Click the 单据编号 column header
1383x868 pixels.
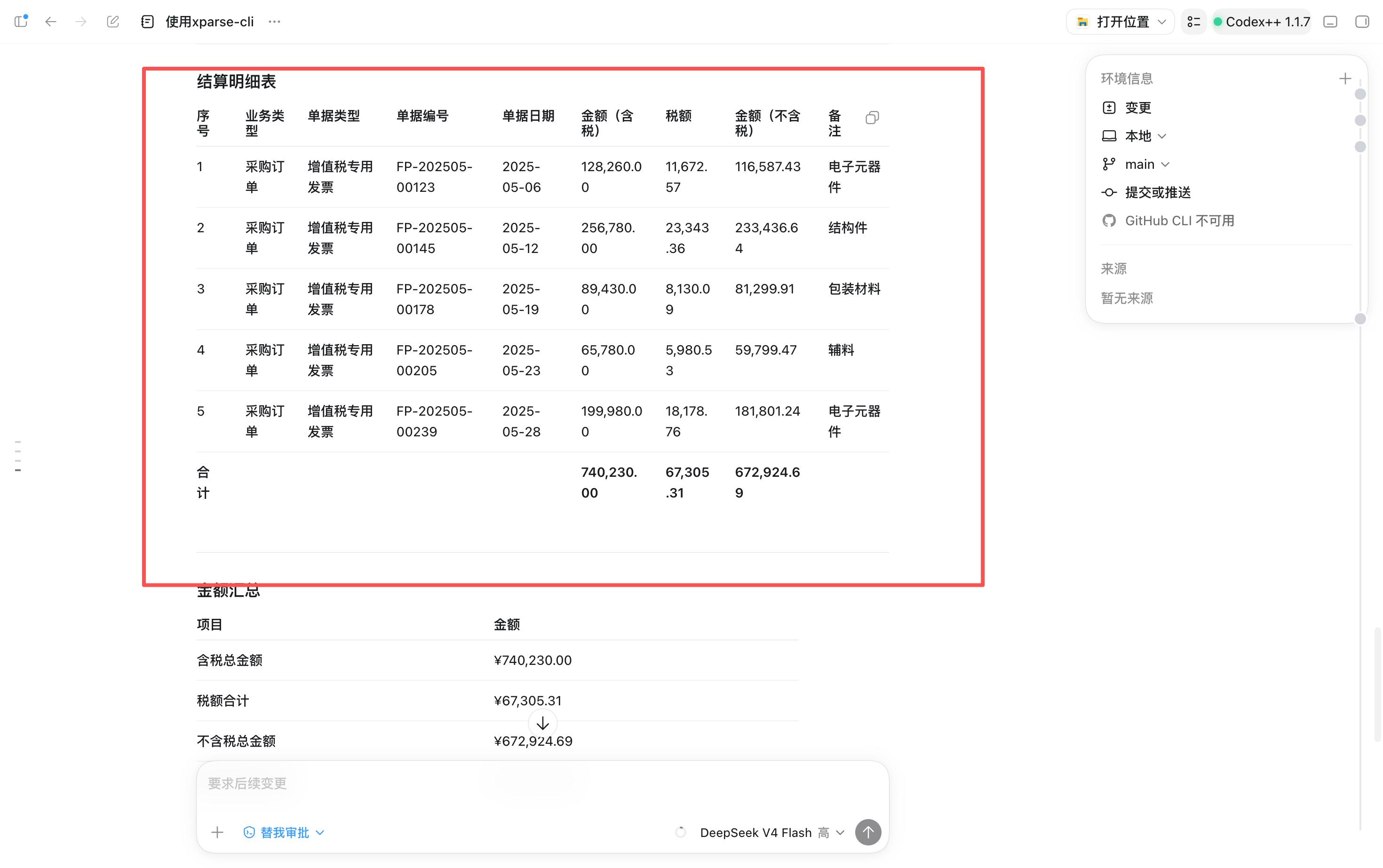coord(422,116)
